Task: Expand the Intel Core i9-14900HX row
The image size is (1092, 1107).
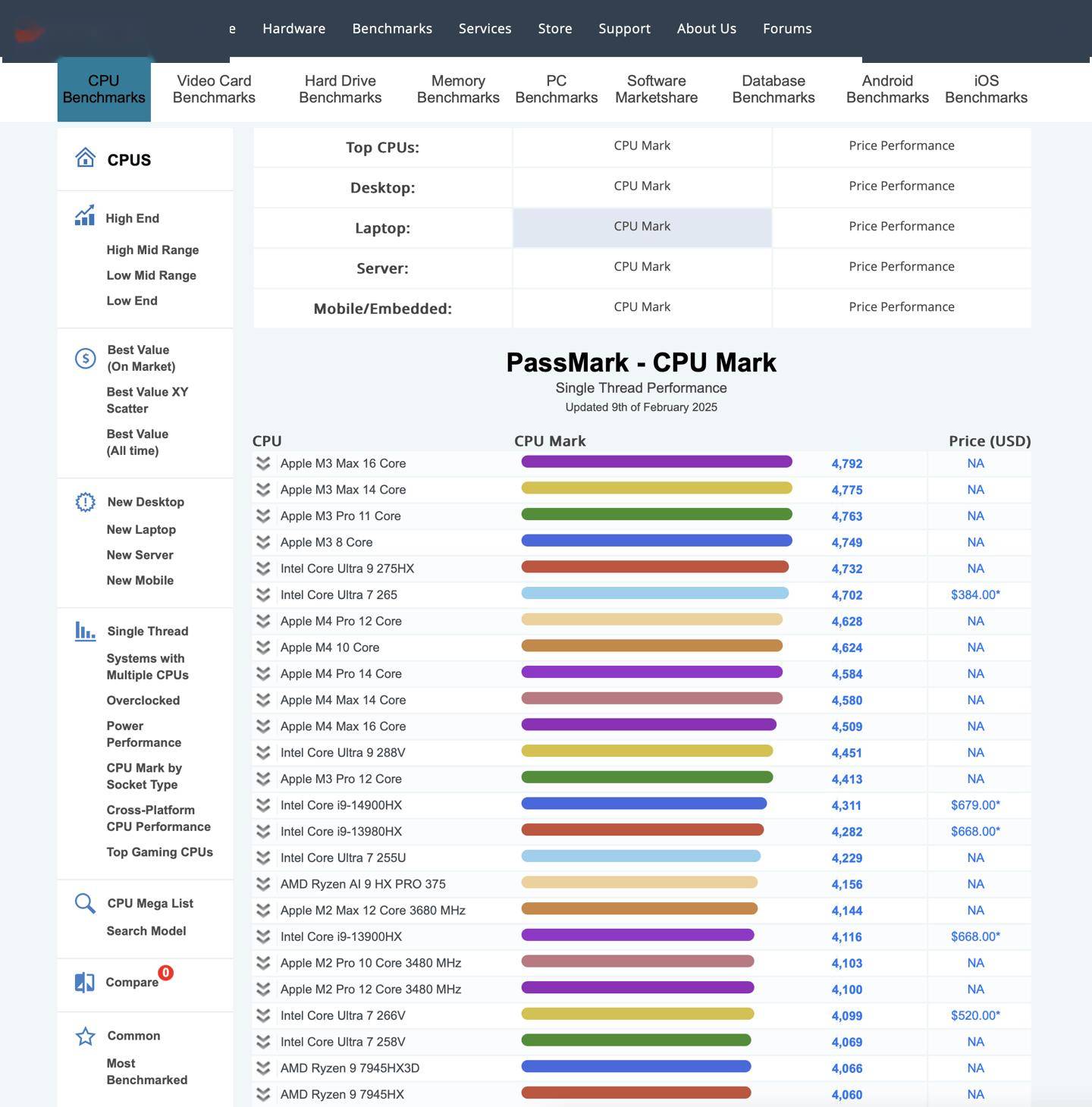Action: (263, 805)
